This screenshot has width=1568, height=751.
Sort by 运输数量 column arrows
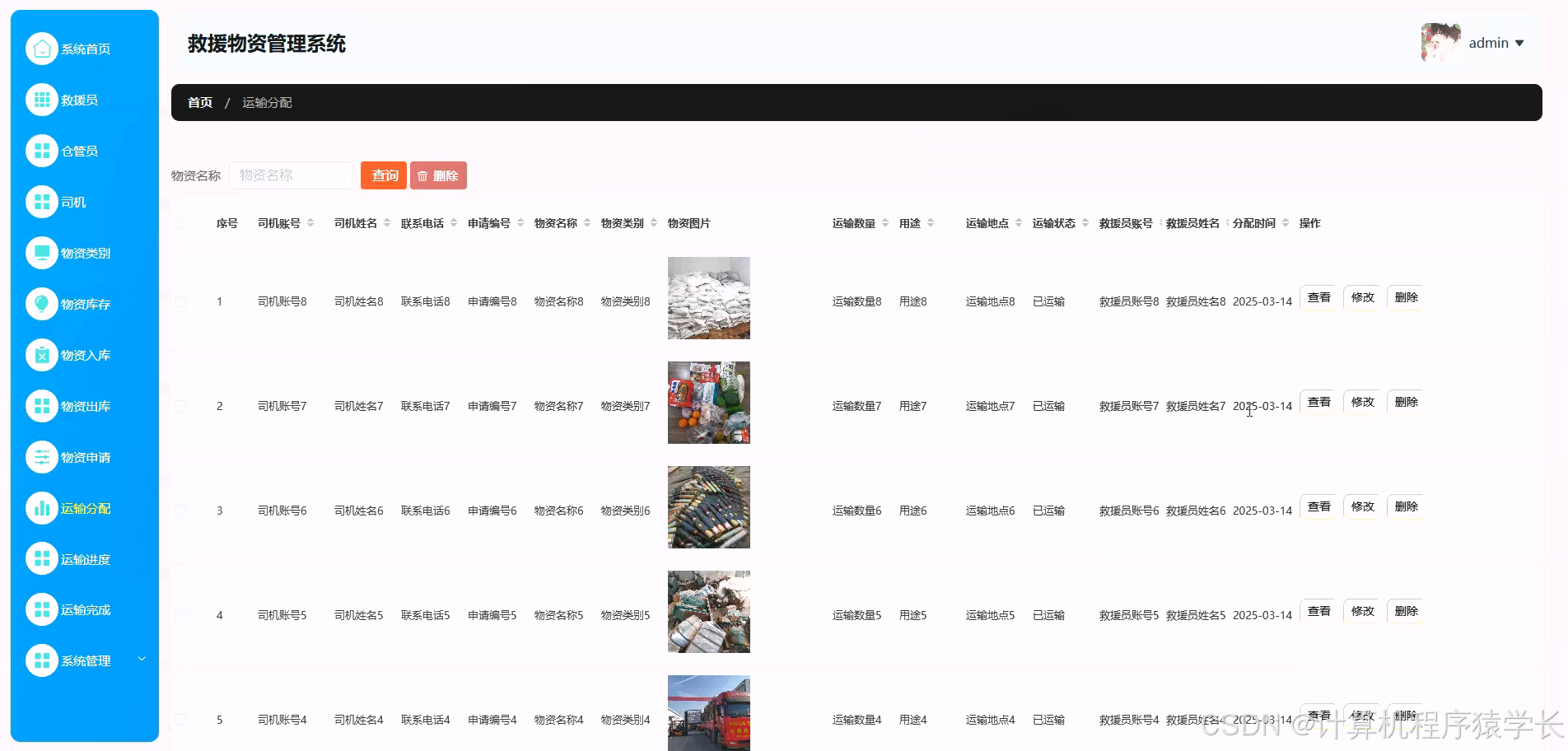tap(885, 223)
